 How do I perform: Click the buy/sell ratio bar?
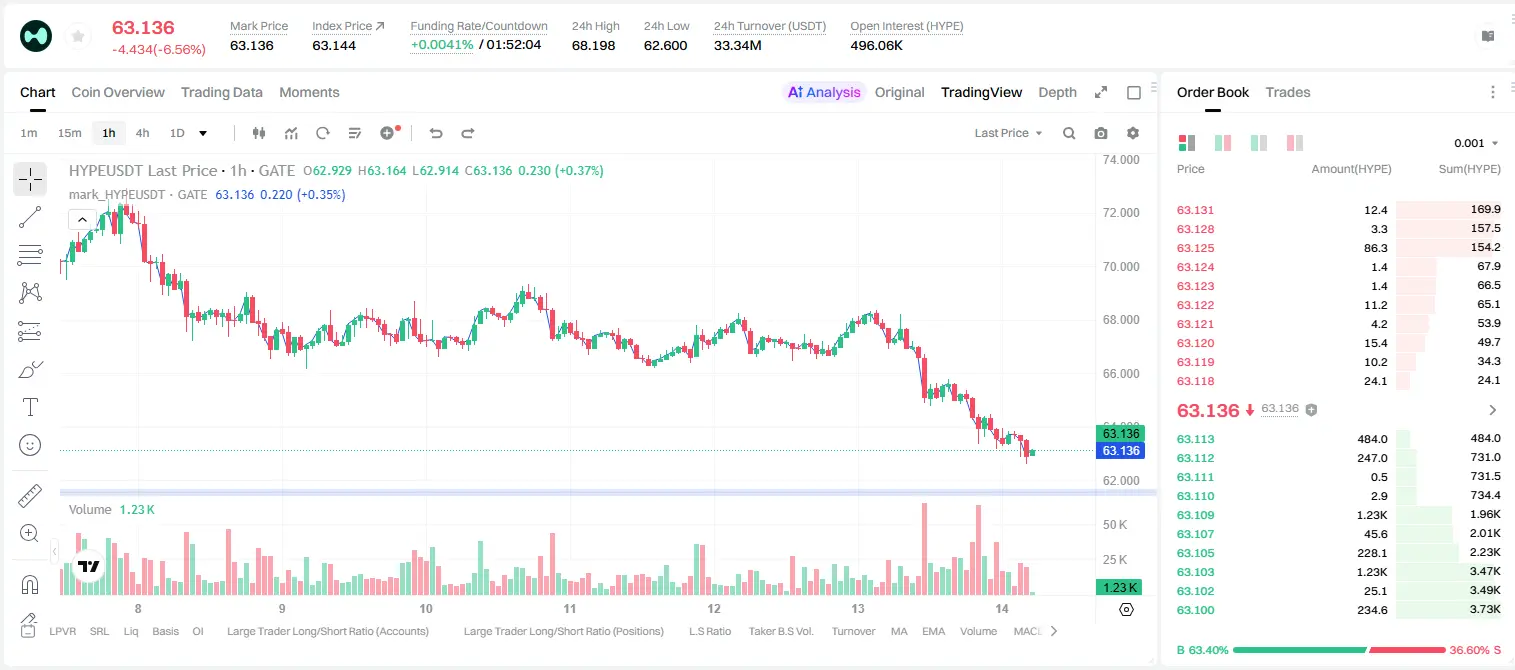(x=1339, y=650)
